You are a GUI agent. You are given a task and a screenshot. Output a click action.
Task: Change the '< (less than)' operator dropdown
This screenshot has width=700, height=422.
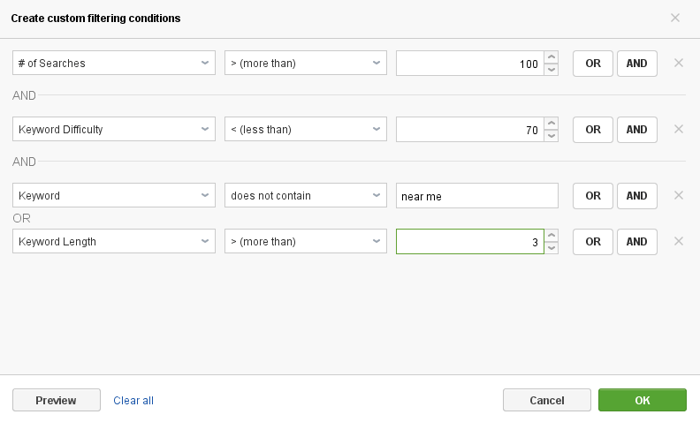click(x=305, y=129)
